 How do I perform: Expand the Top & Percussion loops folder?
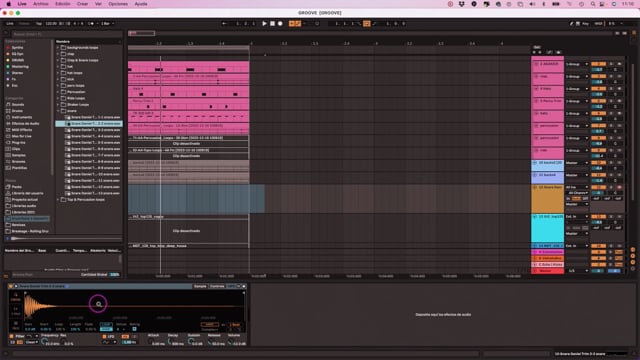coord(58,200)
